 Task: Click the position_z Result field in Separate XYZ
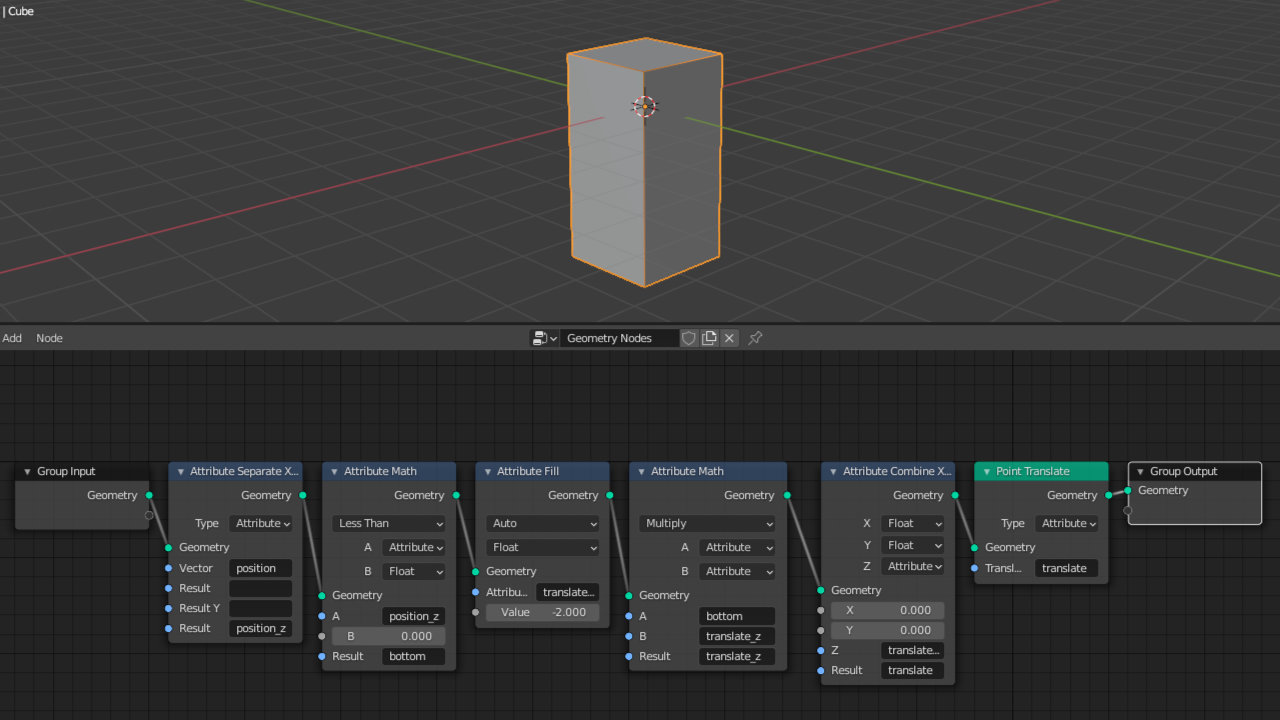click(x=261, y=628)
